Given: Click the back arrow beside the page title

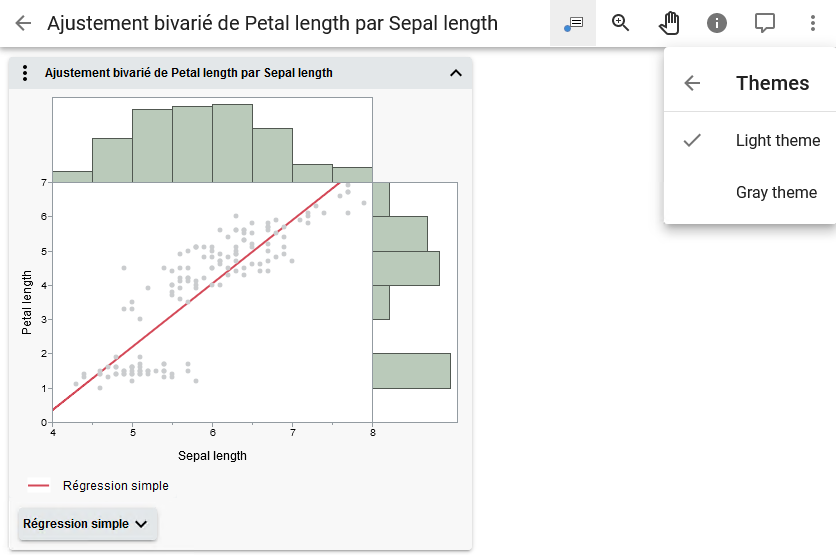Looking at the screenshot, I should click(x=23, y=23).
